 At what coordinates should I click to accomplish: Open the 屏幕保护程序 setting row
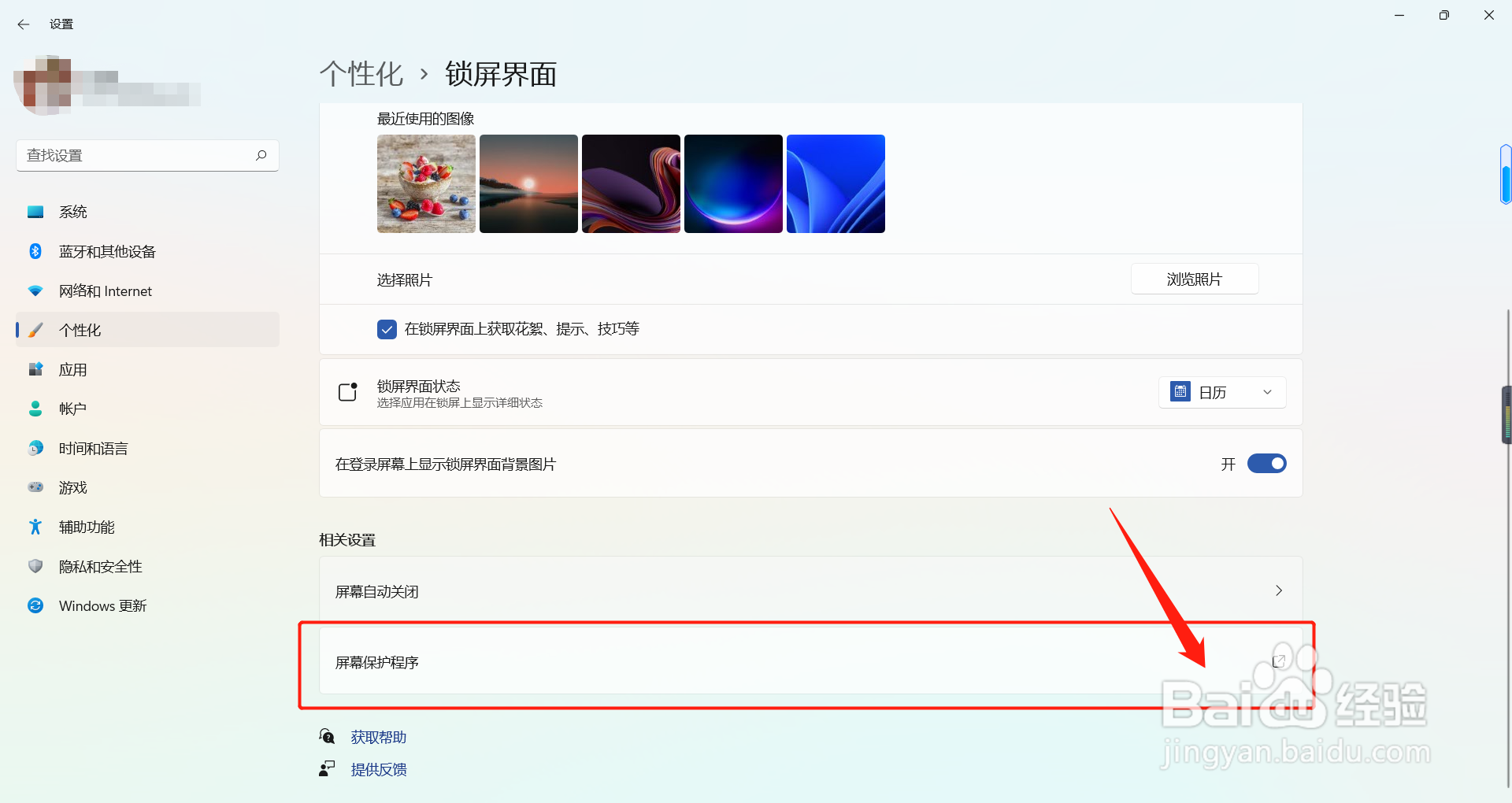click(x=810, y=661)
